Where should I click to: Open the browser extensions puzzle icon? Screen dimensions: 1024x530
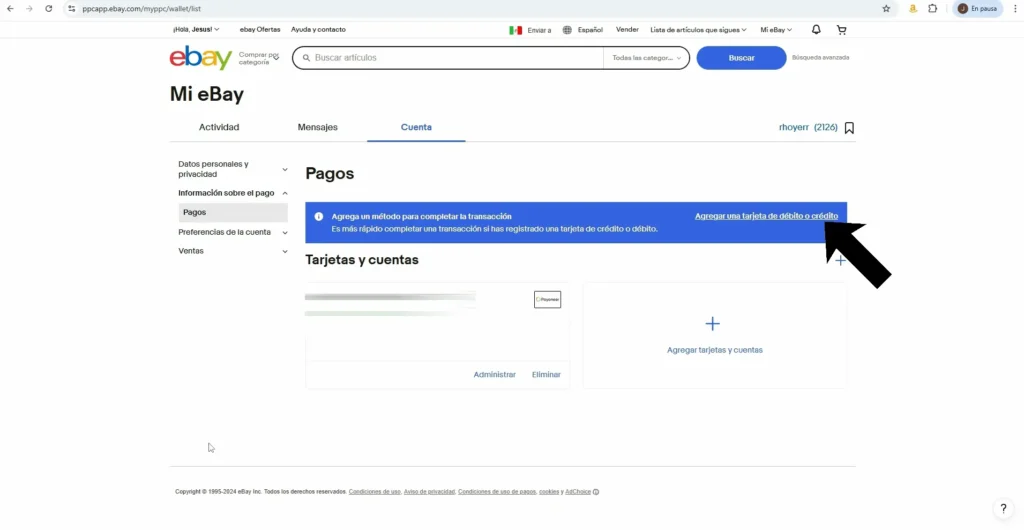933,8
